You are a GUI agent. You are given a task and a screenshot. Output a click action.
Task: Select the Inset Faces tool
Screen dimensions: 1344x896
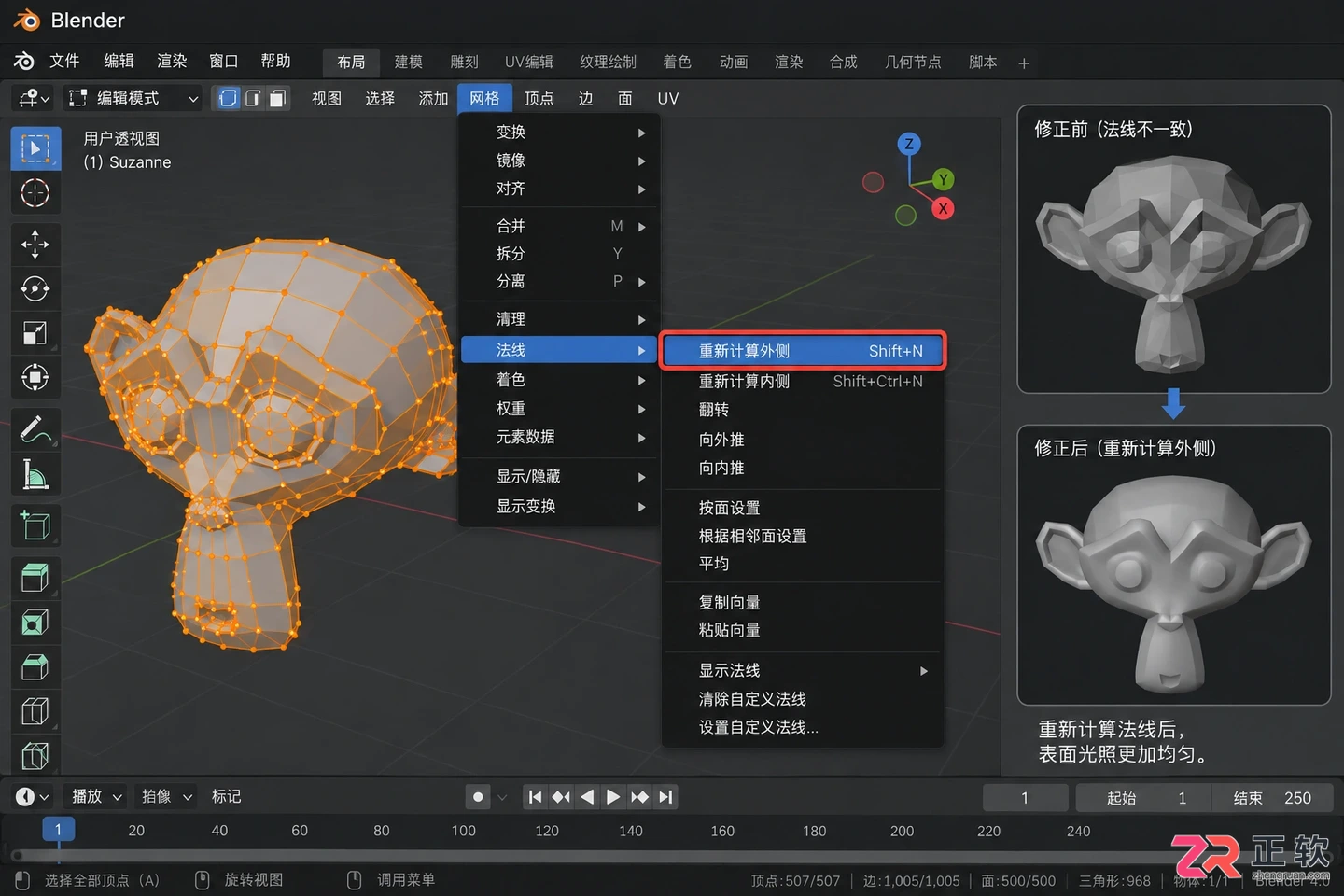[35, 623]
